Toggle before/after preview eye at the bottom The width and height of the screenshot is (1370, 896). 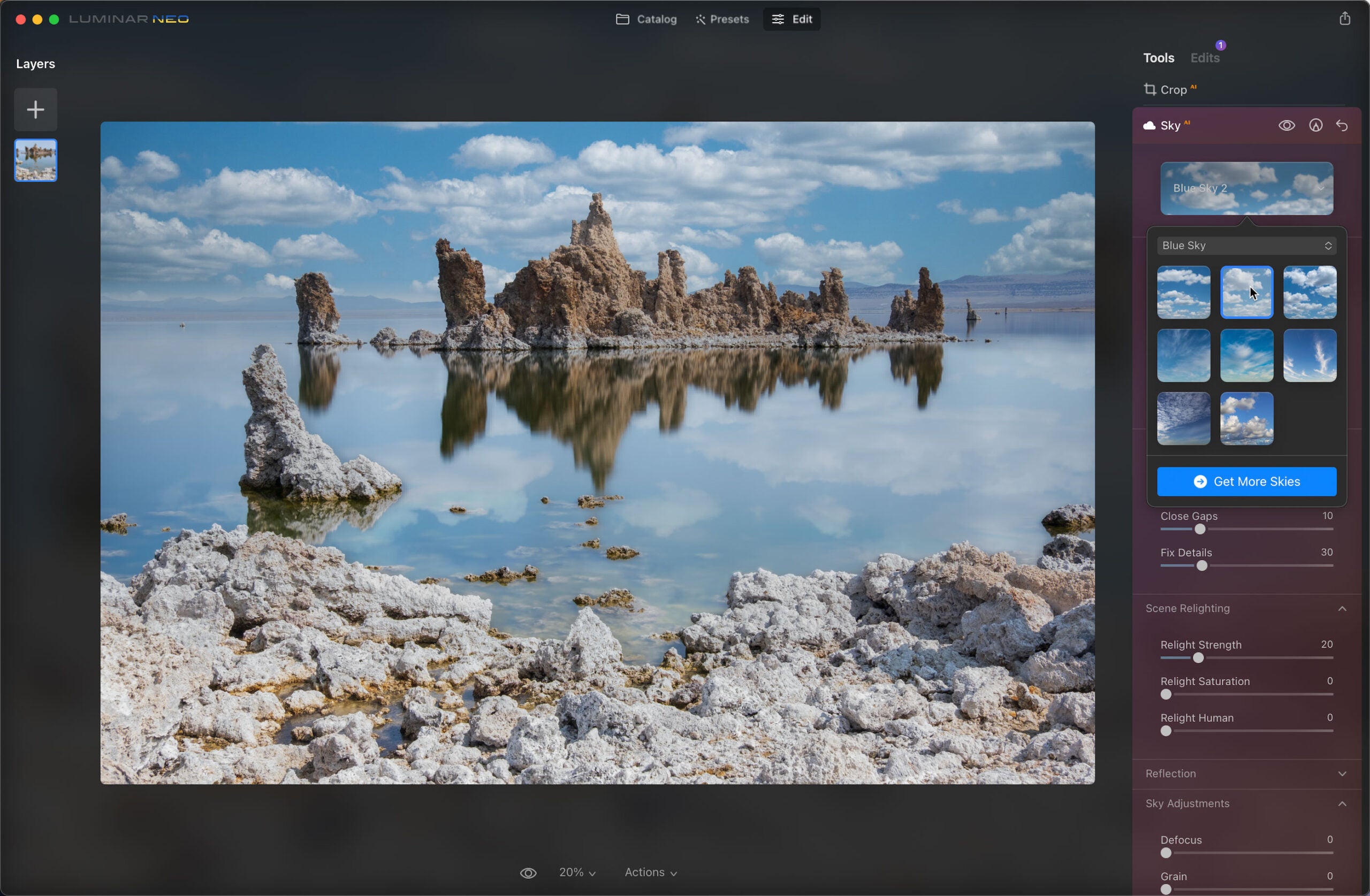pos(528,873)
